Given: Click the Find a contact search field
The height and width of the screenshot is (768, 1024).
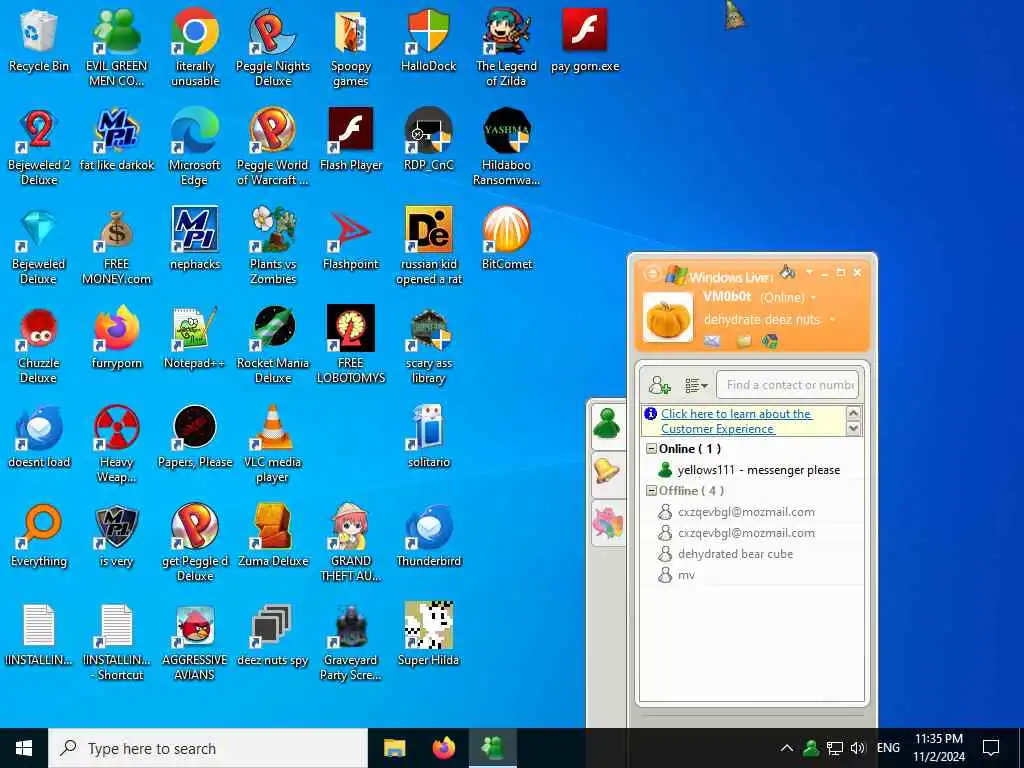Looking at the screenshot, I should pyautogui.click(x=788, y=385).
